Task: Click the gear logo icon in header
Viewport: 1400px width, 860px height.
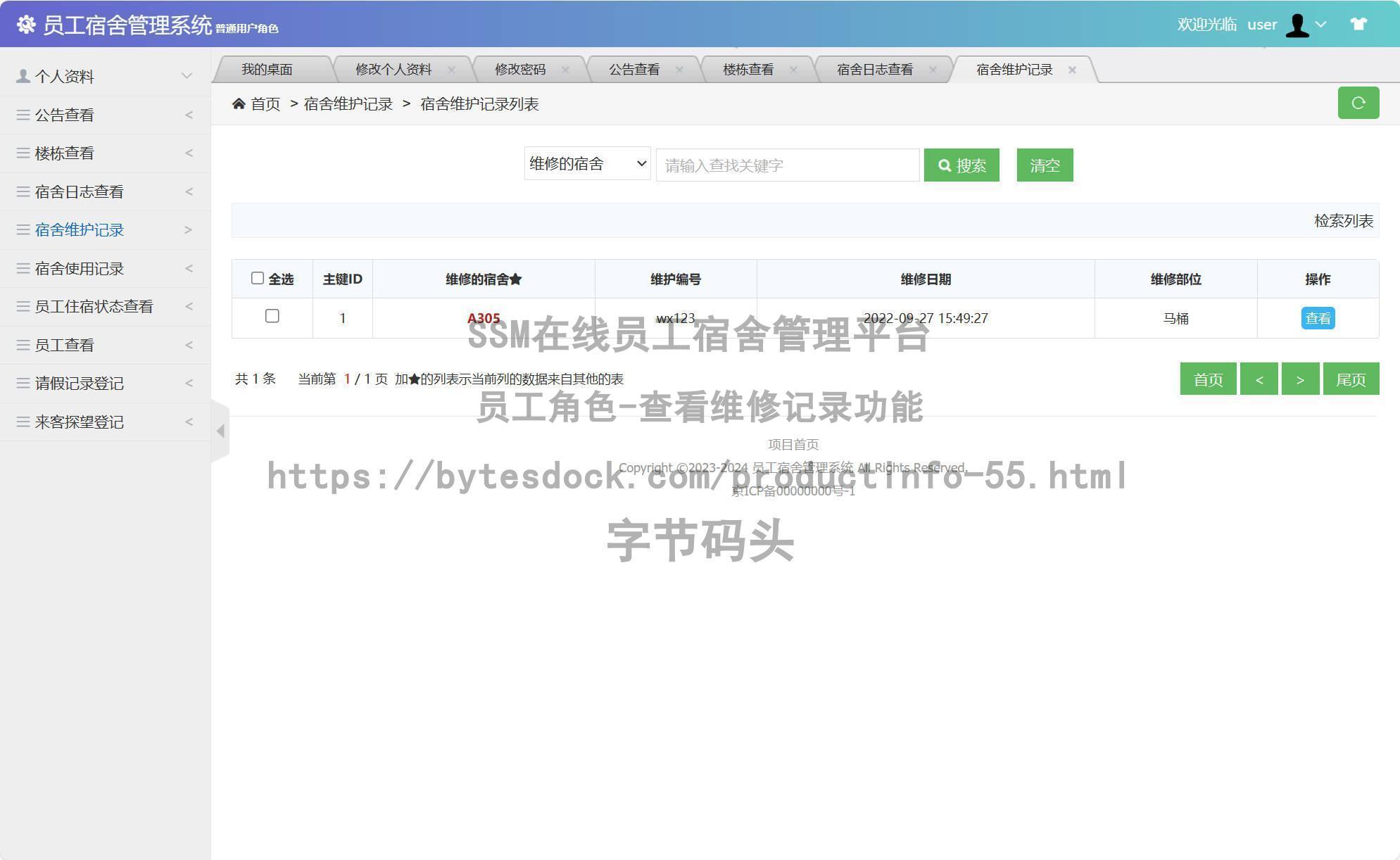Action: (26, 25)
